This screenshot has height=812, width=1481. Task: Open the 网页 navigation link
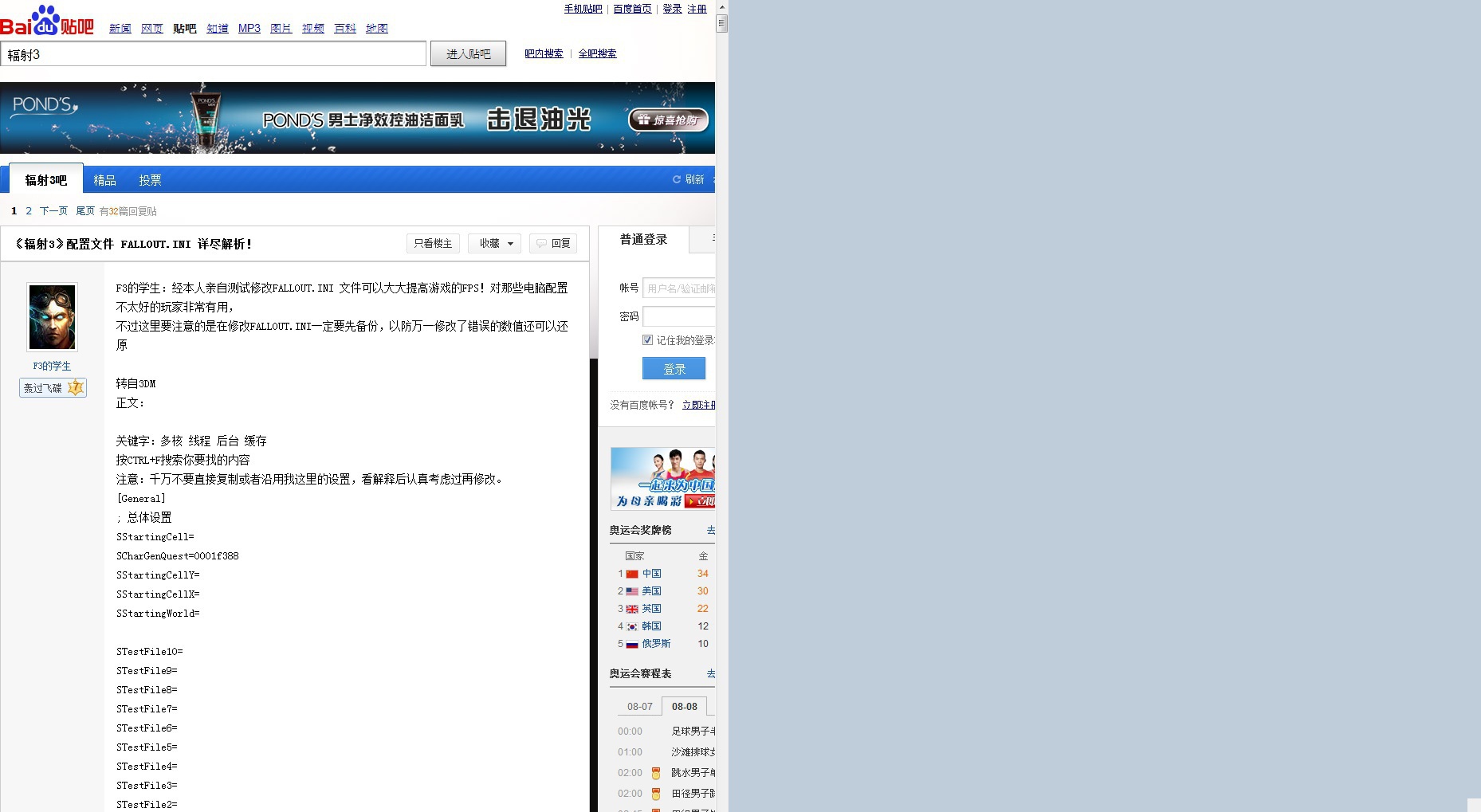click(x=152, y=29)
